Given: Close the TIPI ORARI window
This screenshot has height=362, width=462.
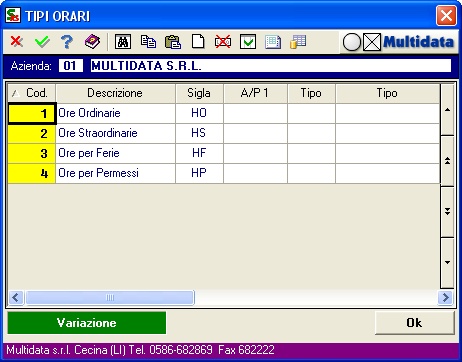Looking at the screenshot, I should tap(446, 15).
